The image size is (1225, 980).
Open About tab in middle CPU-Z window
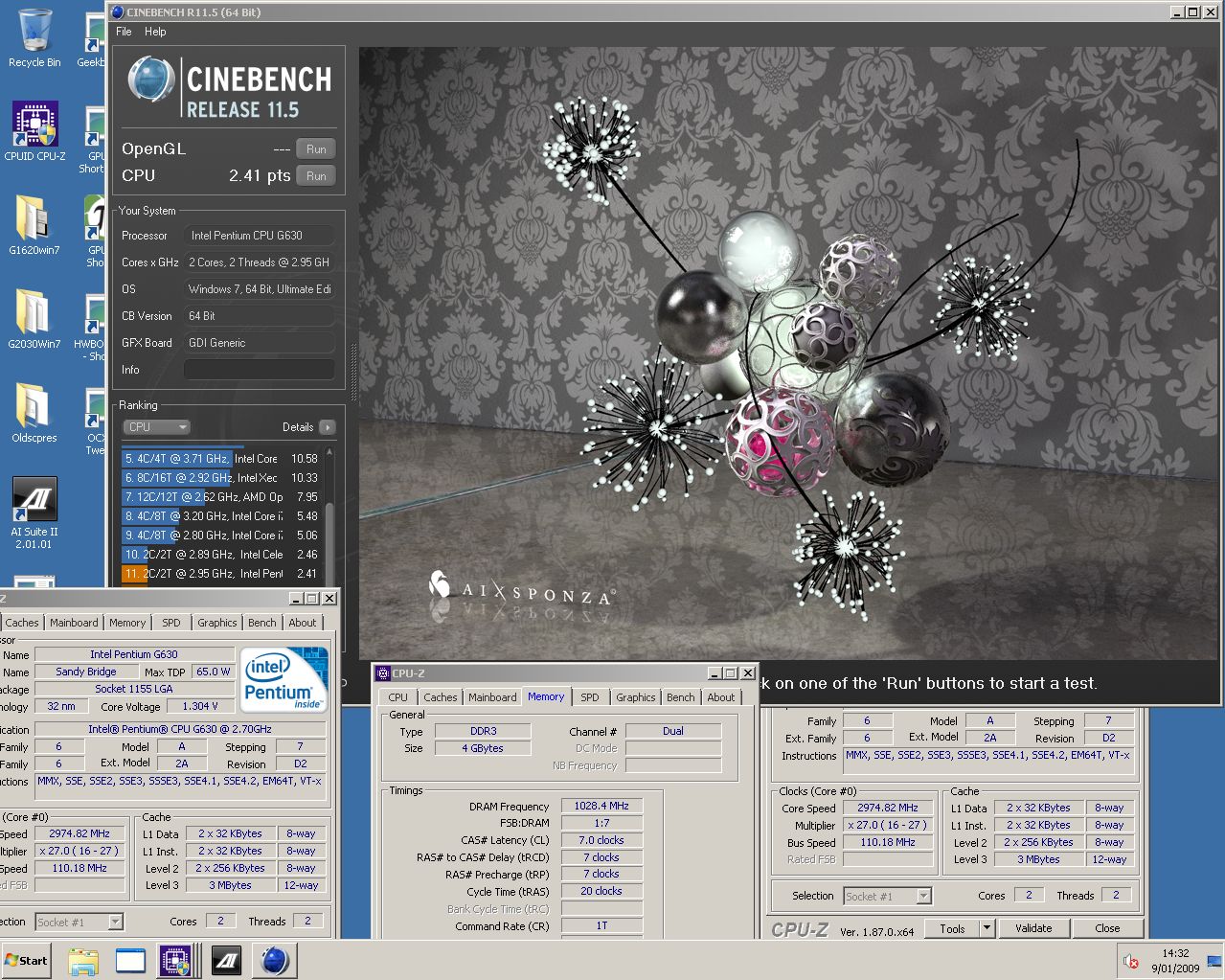(721, 697)
